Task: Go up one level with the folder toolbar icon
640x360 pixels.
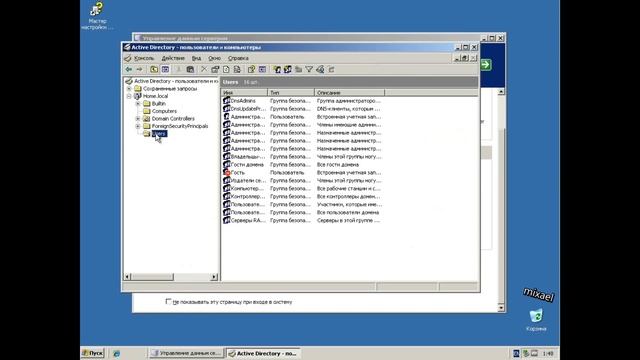Action: tap(154, 69)
